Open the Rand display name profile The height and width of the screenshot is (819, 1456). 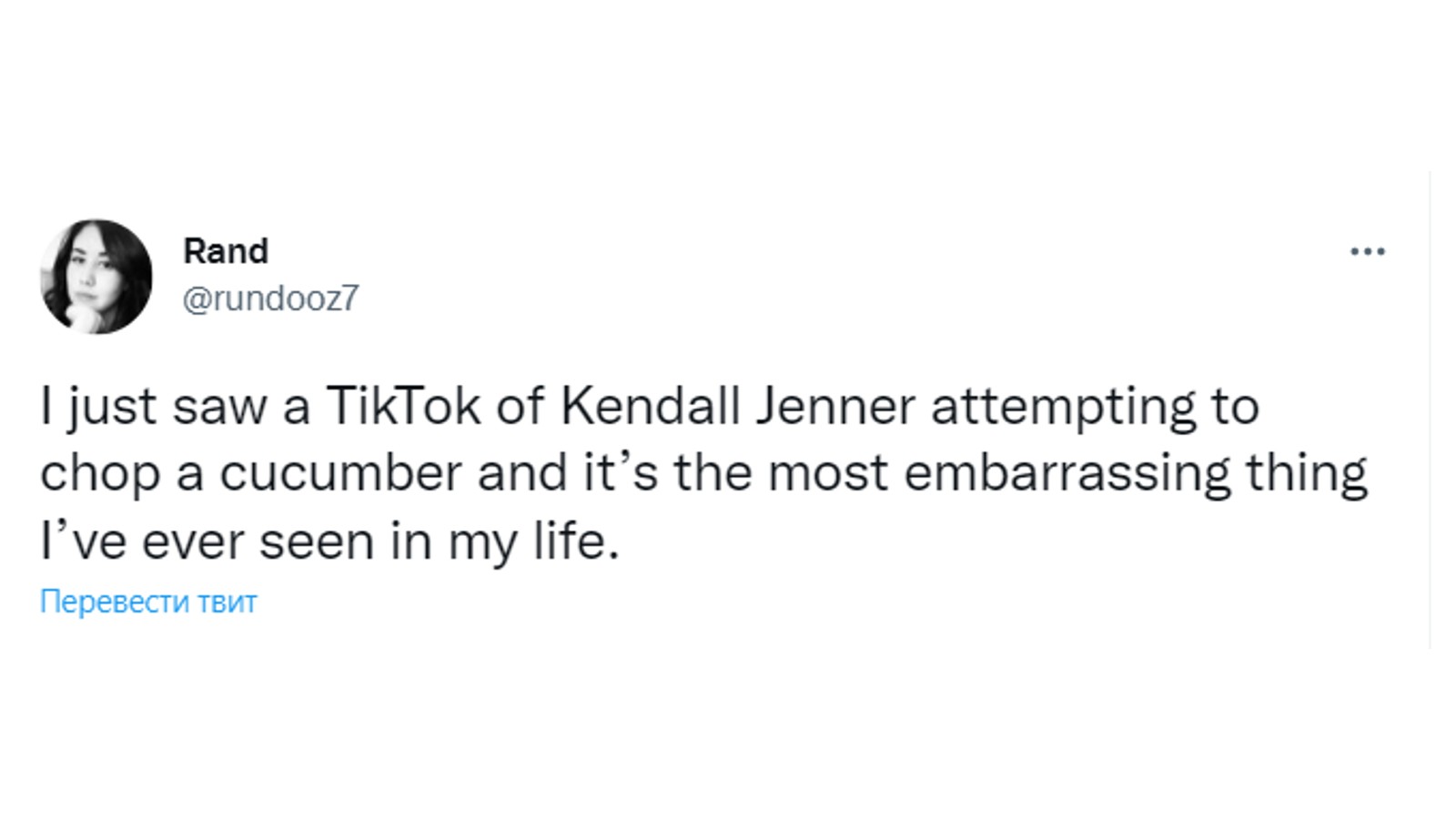[226, 251]
